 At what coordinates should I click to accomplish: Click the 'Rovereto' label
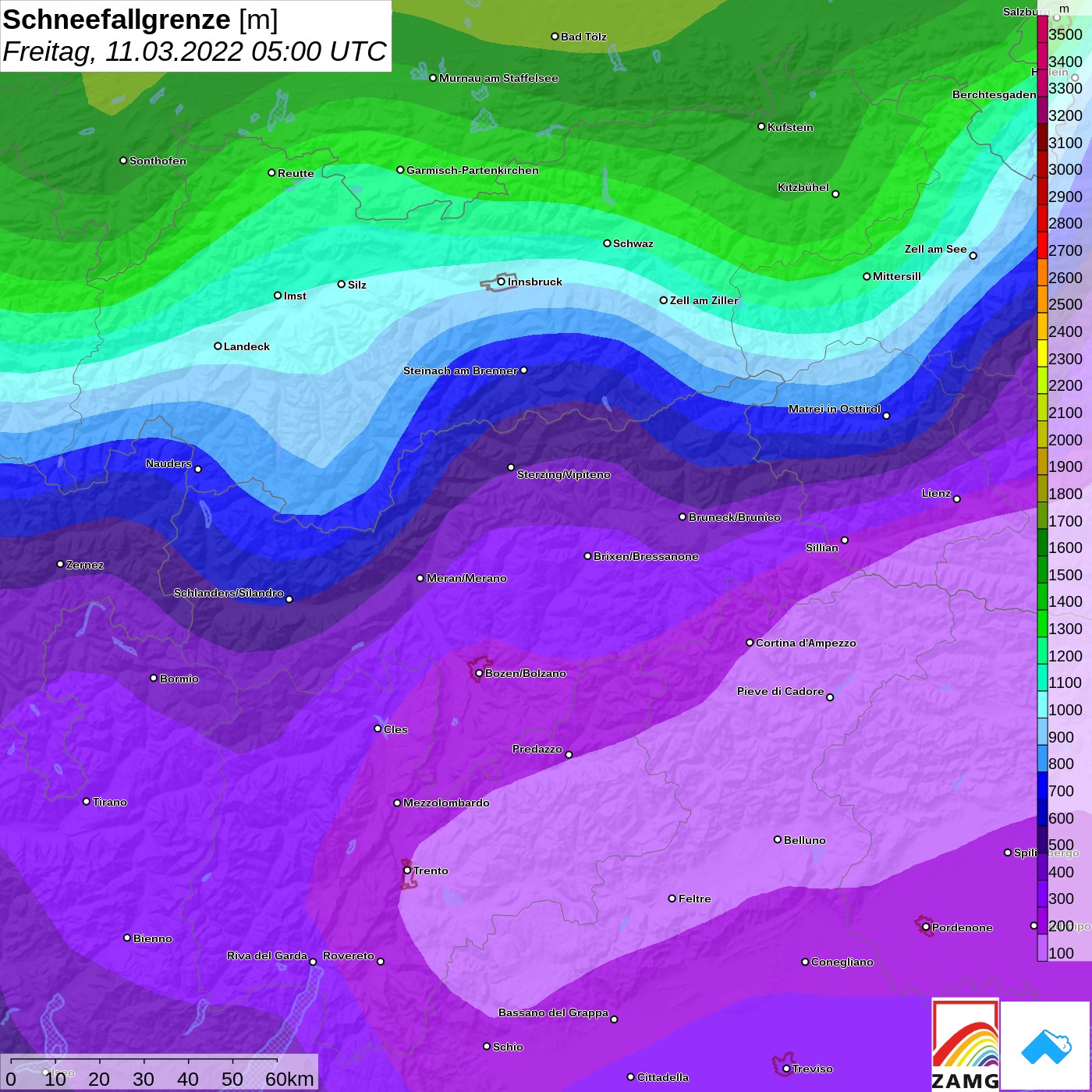click(349, 955)
